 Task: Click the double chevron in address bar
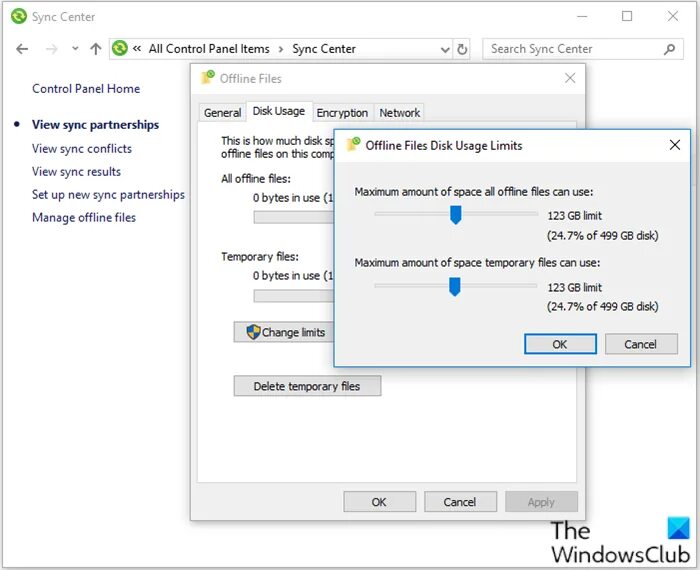(137, 48)
